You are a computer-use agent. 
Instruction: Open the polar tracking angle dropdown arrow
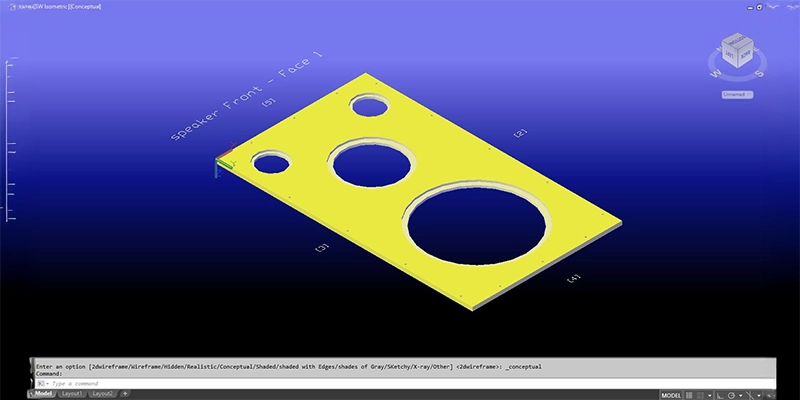[741, 394]
